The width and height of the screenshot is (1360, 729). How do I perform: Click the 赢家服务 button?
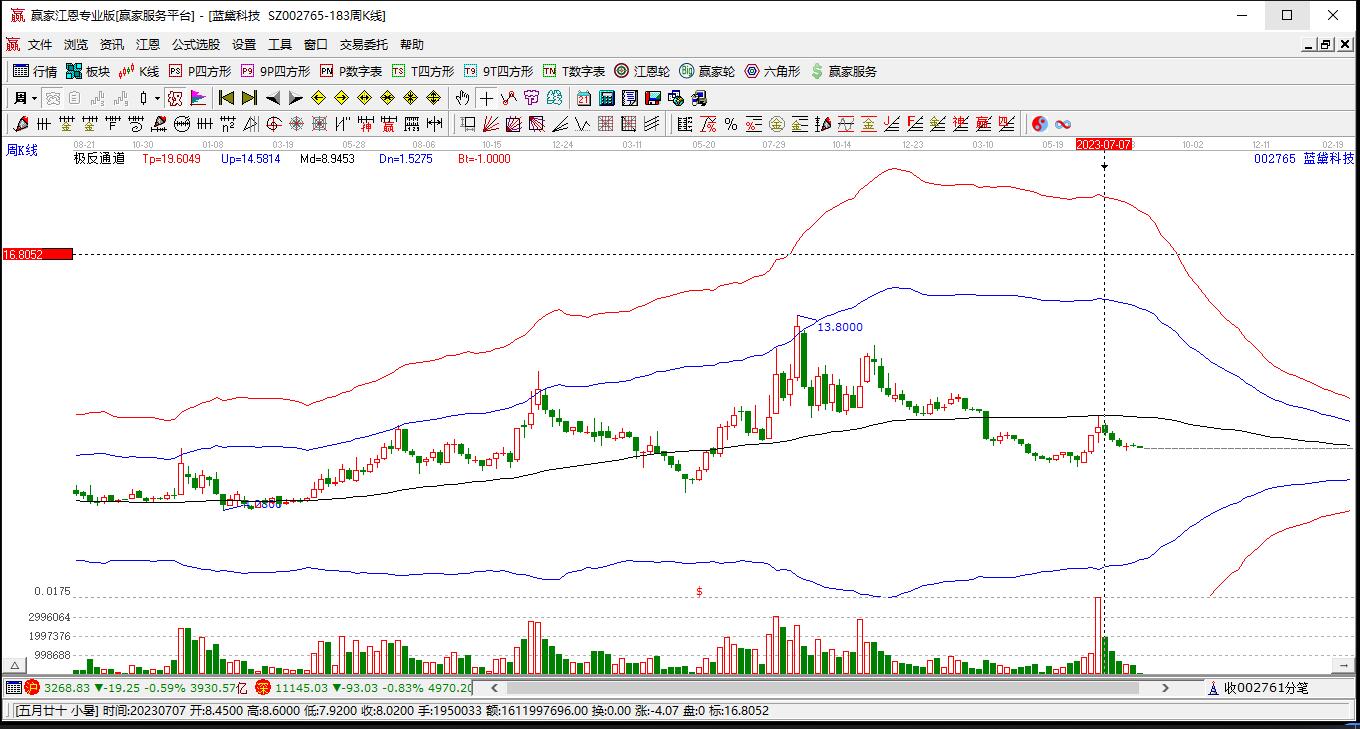point(844,71)
